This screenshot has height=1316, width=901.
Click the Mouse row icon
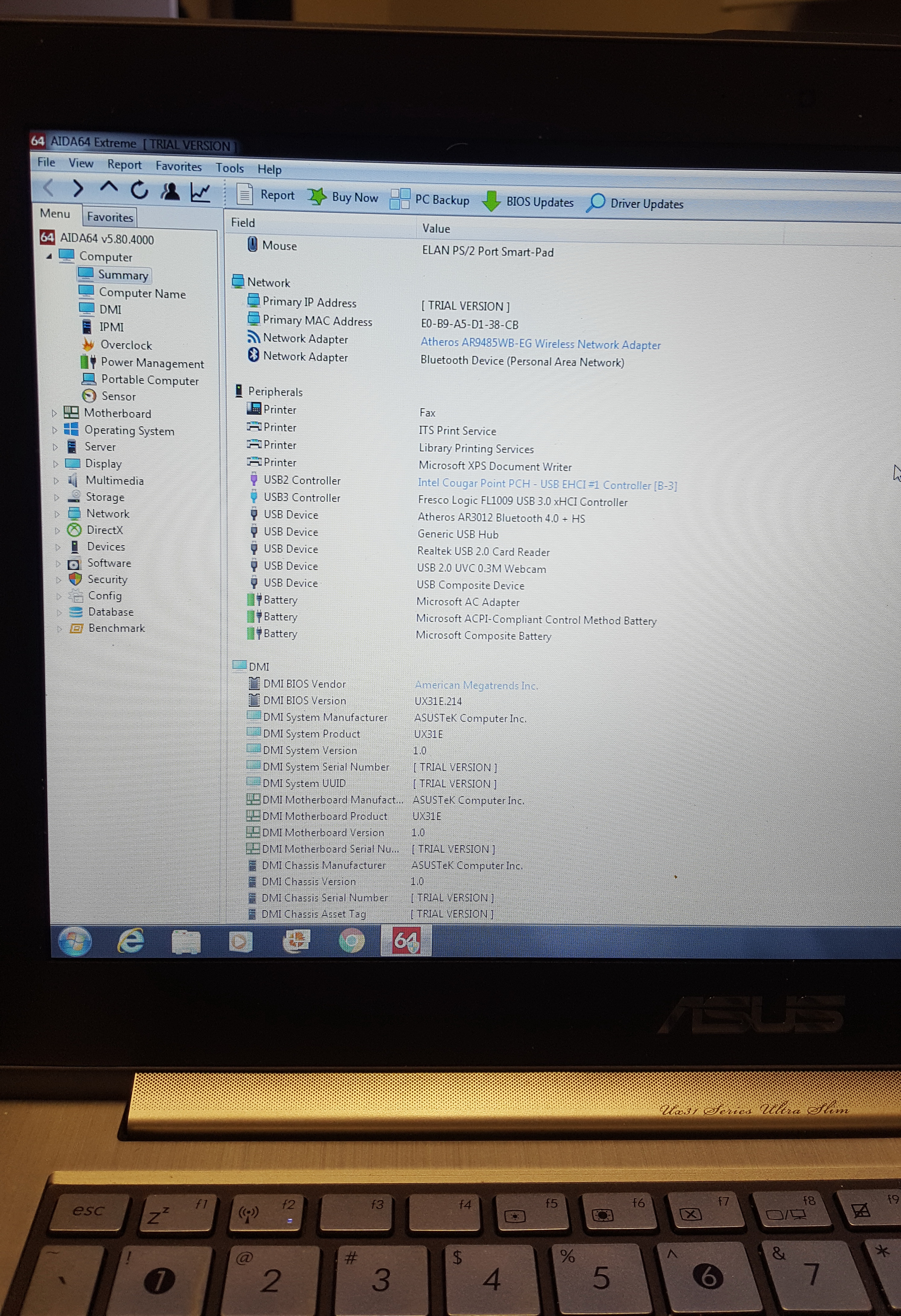click(253, 244)
